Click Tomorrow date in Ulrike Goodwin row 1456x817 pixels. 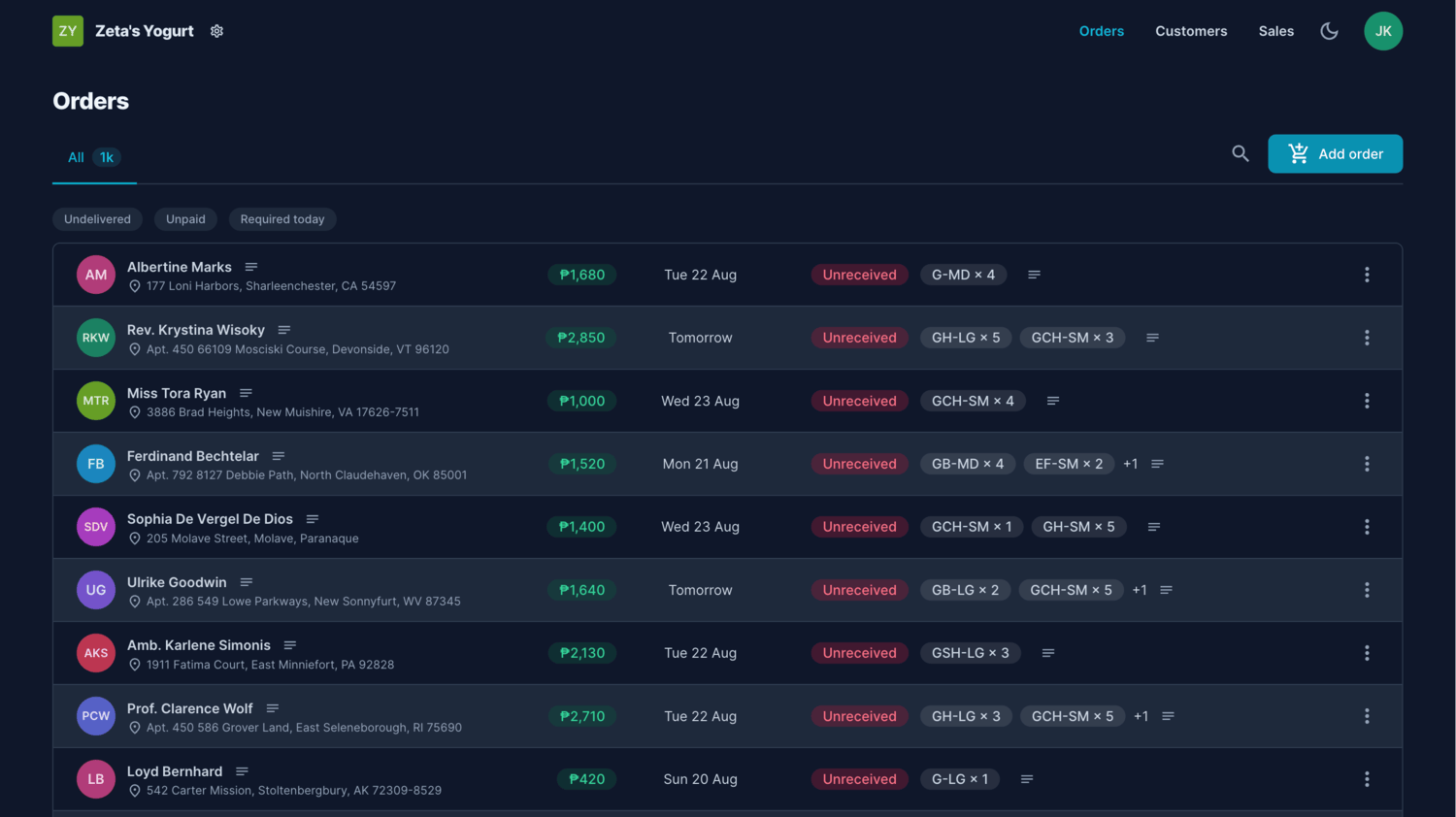pos(700,590)
